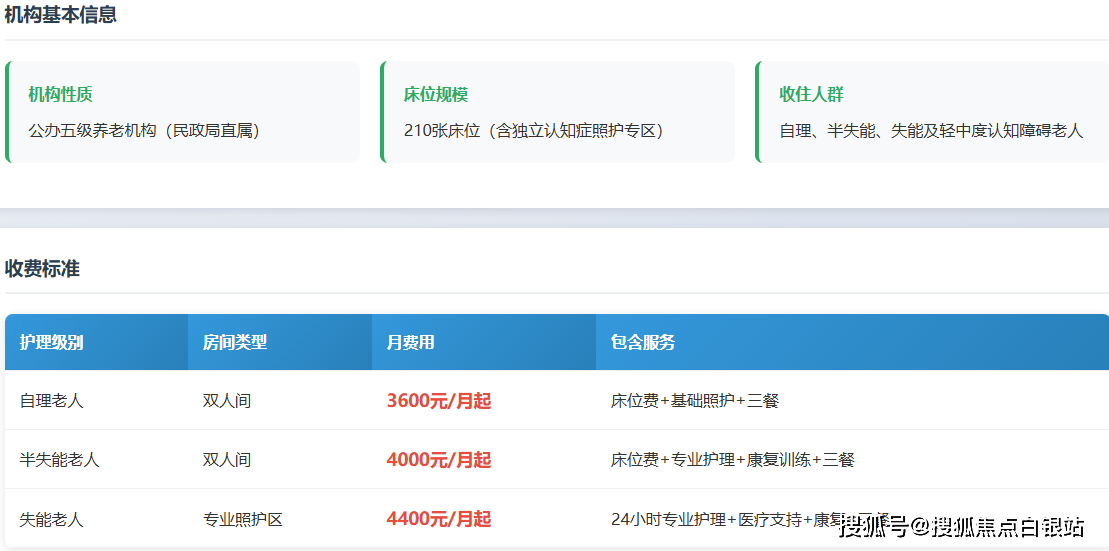Sort by the 月费用 column header

[x=411, y=342]
